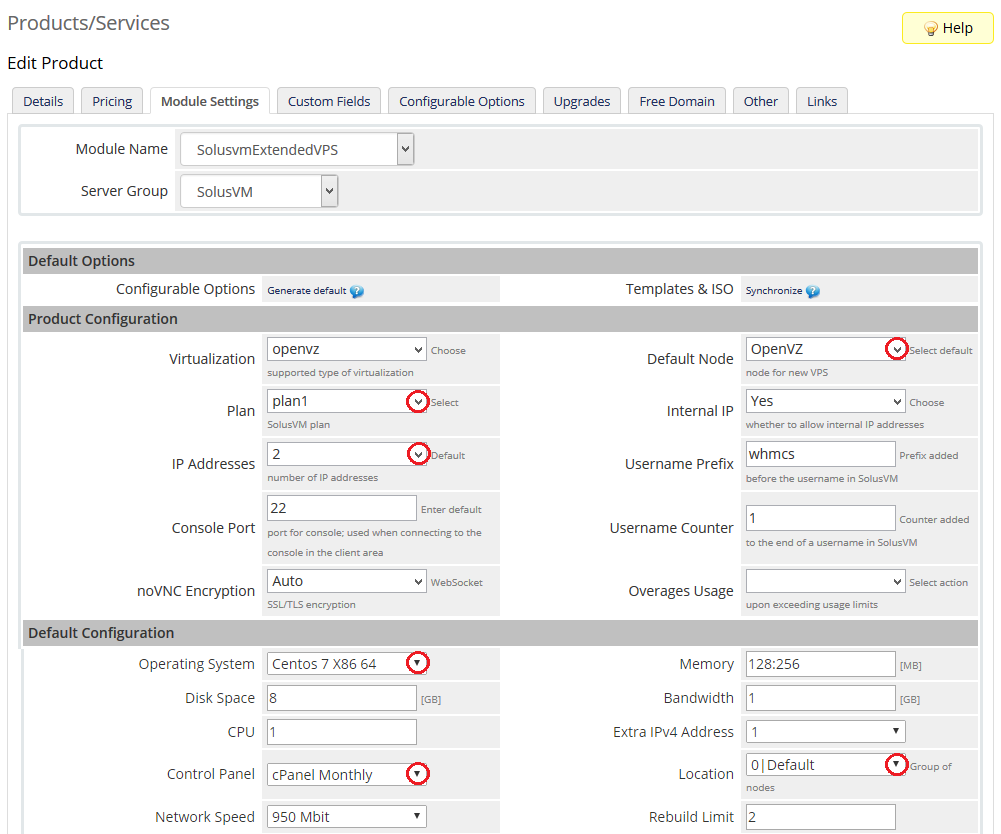
Task: Open the Help button
Action: pos(947,28)
